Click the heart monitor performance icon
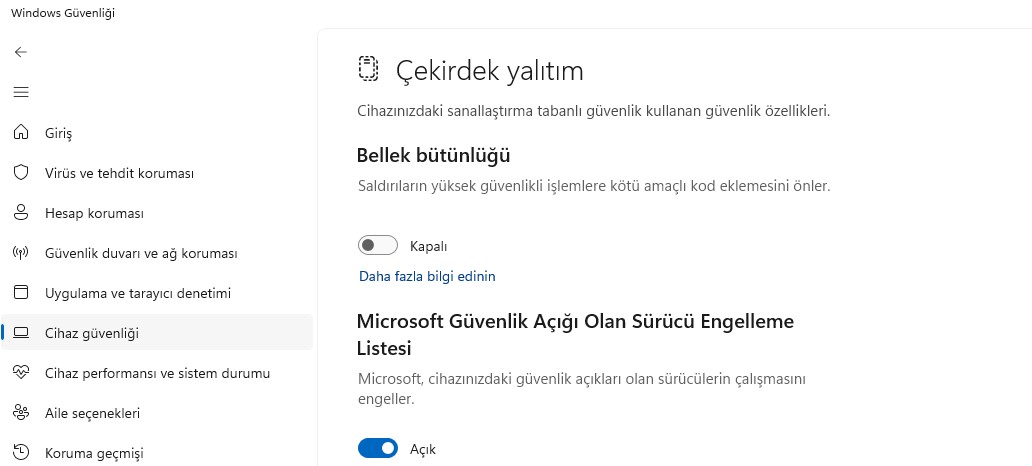 [x=21, y=373]
